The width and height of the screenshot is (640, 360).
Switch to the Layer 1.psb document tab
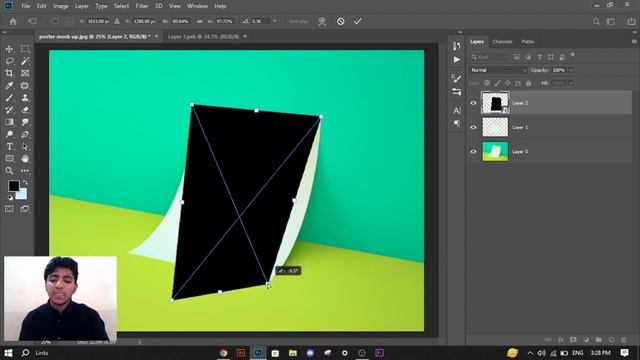tap(203, 36)
